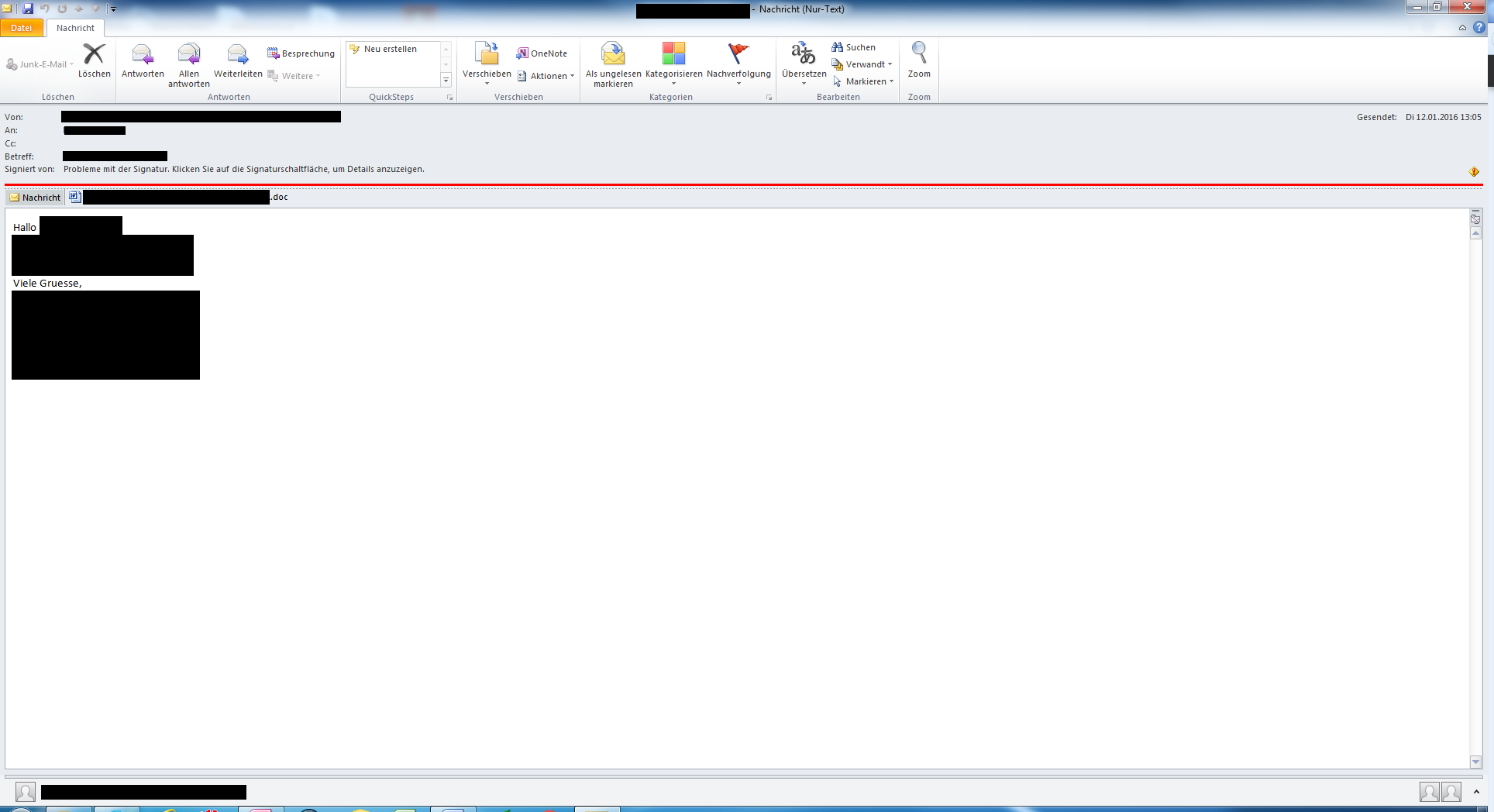Click the scroll up arrow of message body
This screenshot has width=1494, height=812.
[1475, 233]
